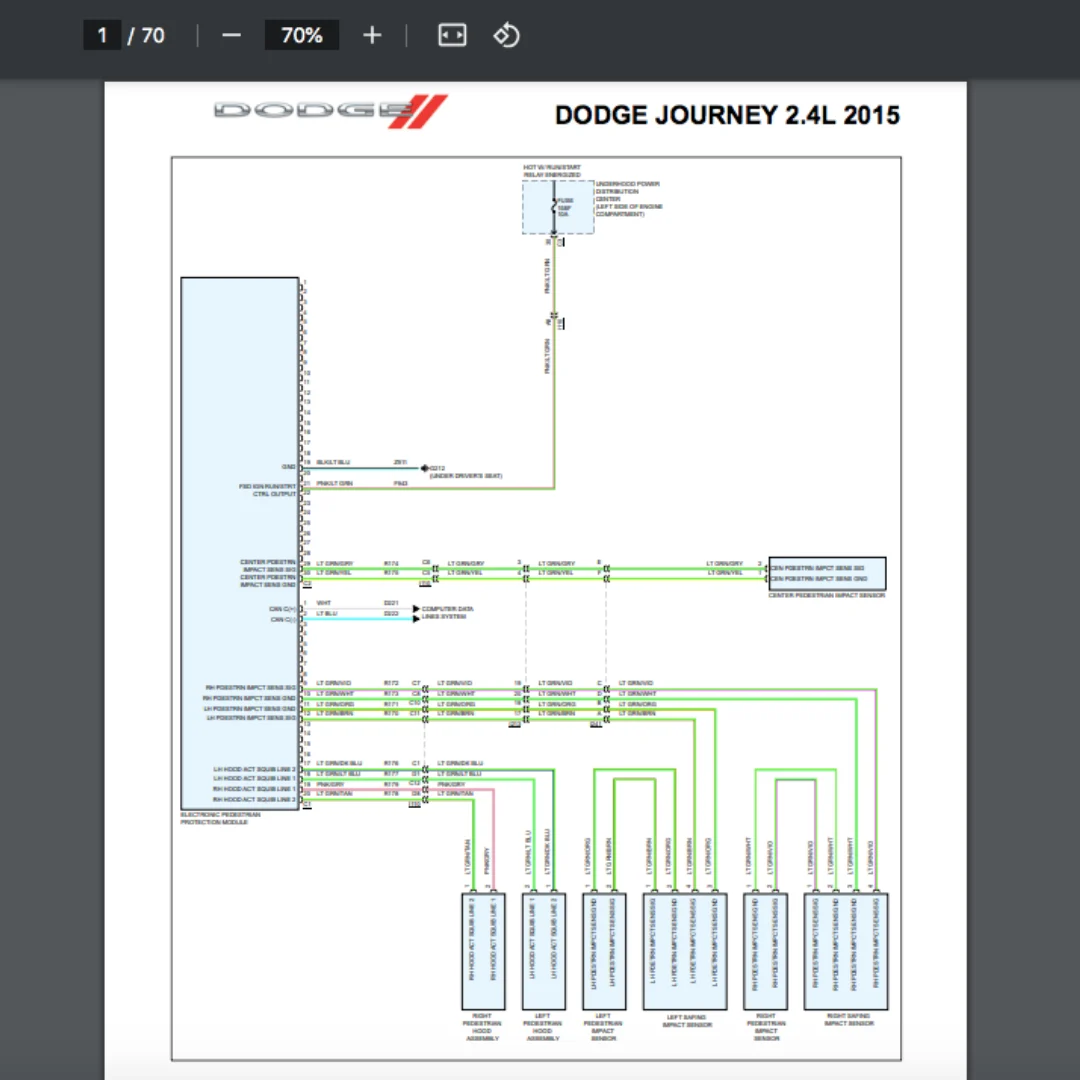Image resolution: width=1080 pixels, height=1080 pixels.
Task: Click the G312 ground point symbol
Action: coord(424,468)
